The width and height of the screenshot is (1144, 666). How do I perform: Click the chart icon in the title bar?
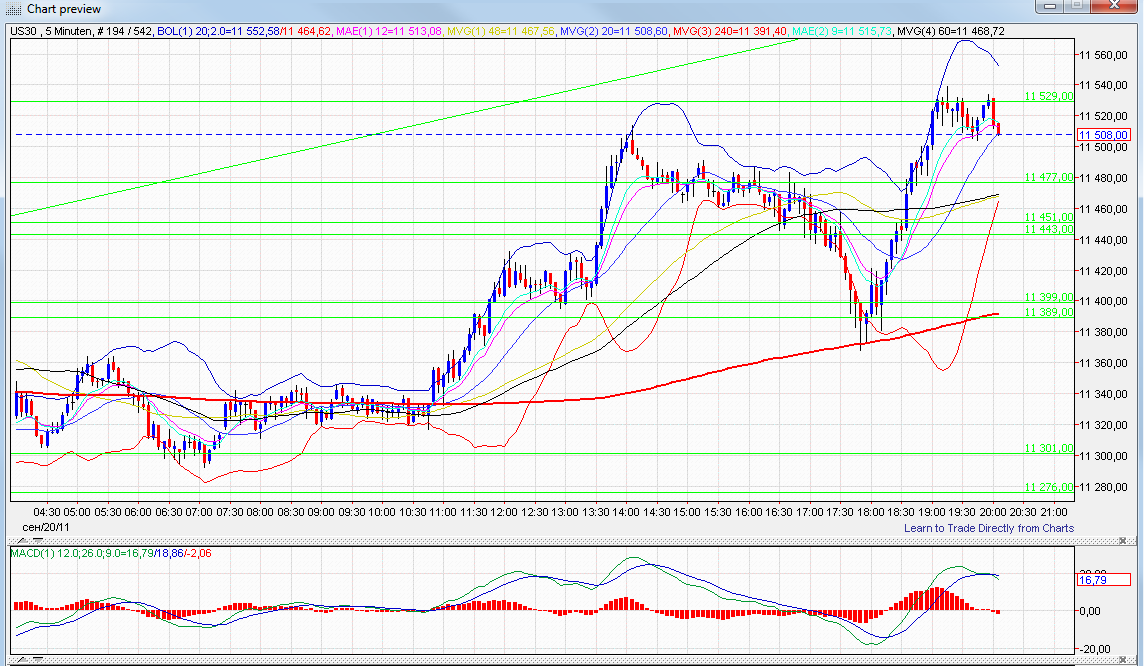(13, 9)
